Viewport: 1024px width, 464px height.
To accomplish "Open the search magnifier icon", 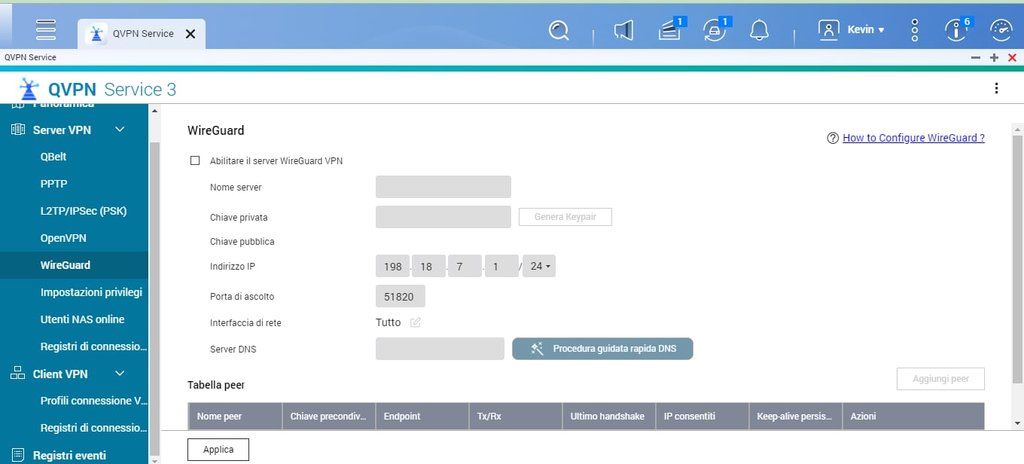I will click(x=558, y=30).
